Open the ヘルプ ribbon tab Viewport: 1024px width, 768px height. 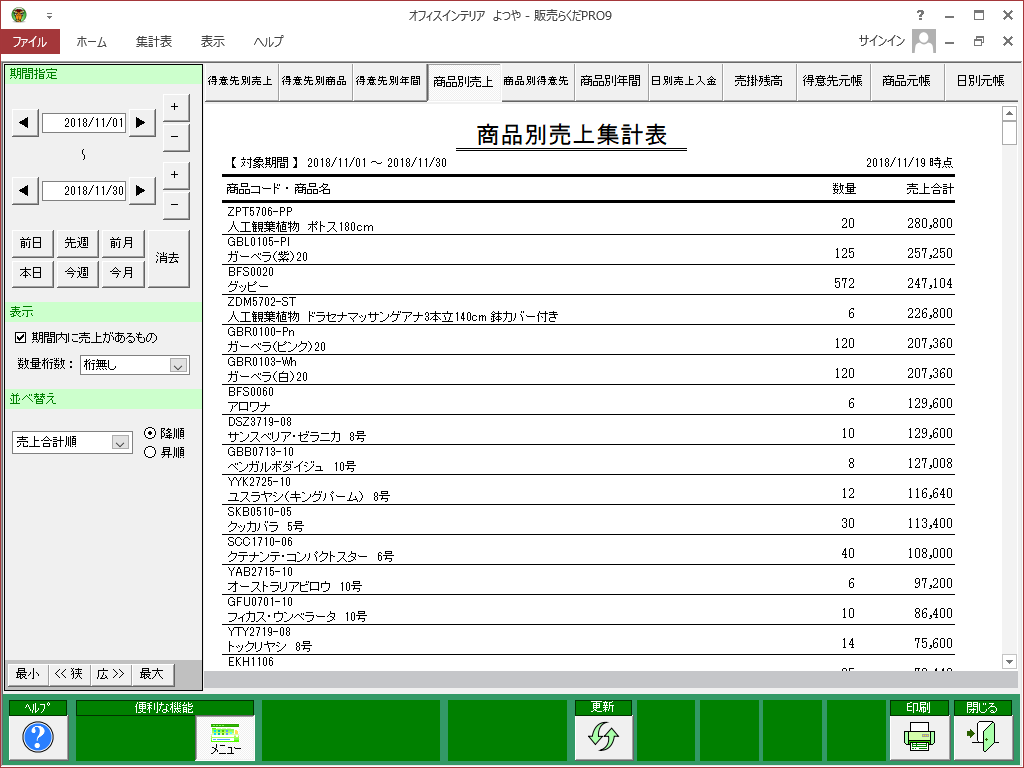268,41
